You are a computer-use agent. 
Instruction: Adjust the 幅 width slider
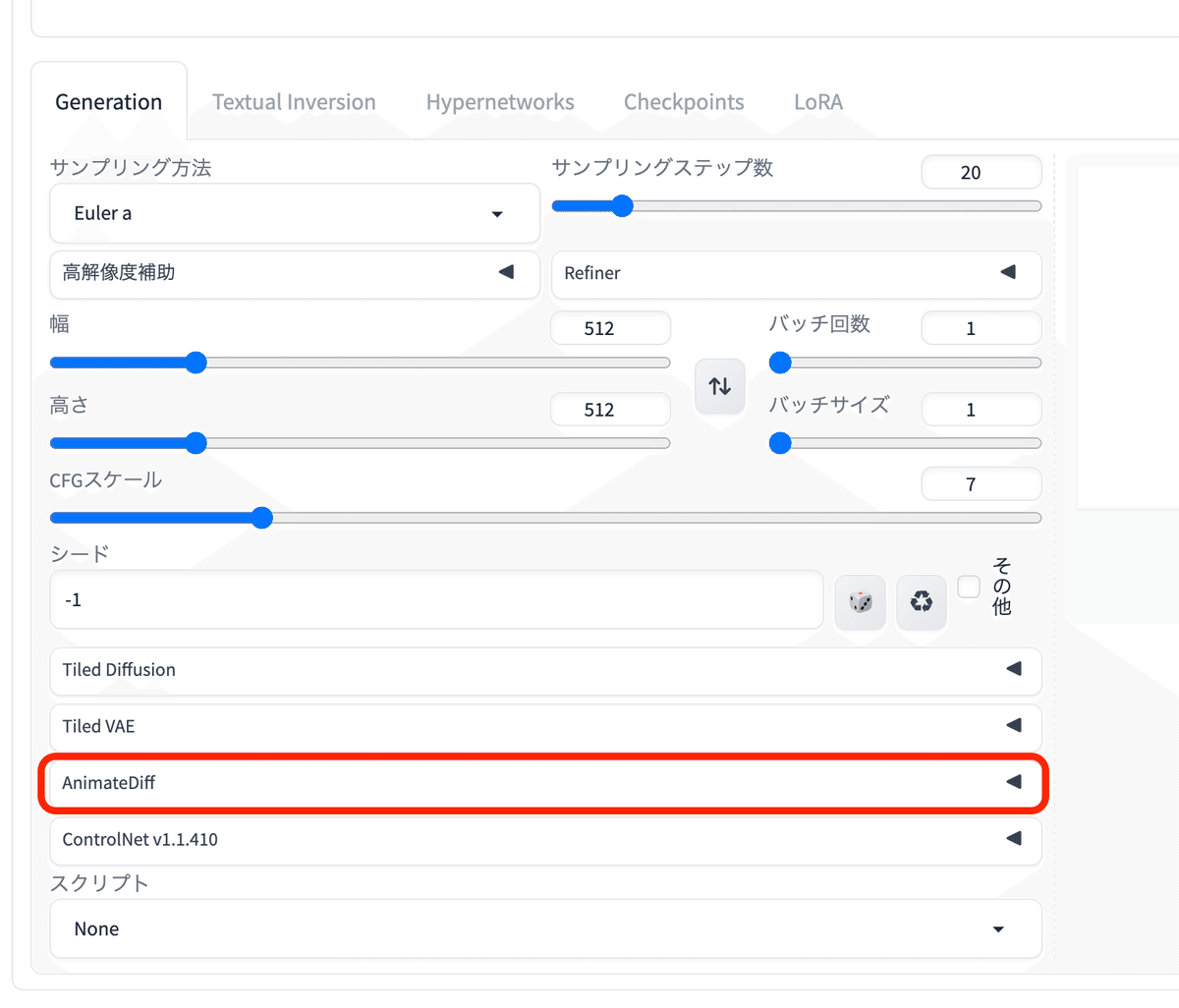tap(360, 363)
